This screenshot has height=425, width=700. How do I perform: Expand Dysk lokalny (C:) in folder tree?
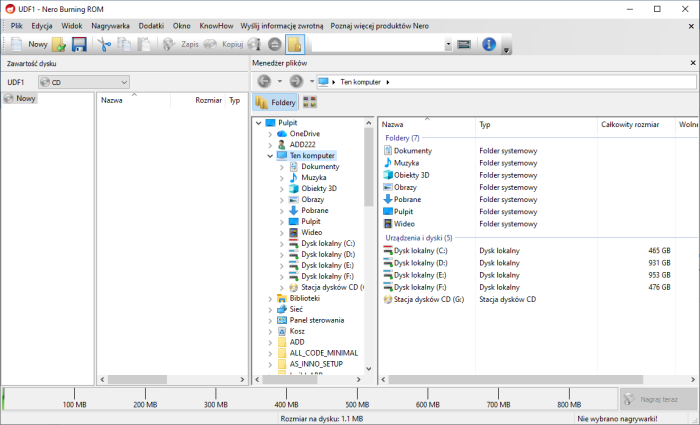coord(282,244)
